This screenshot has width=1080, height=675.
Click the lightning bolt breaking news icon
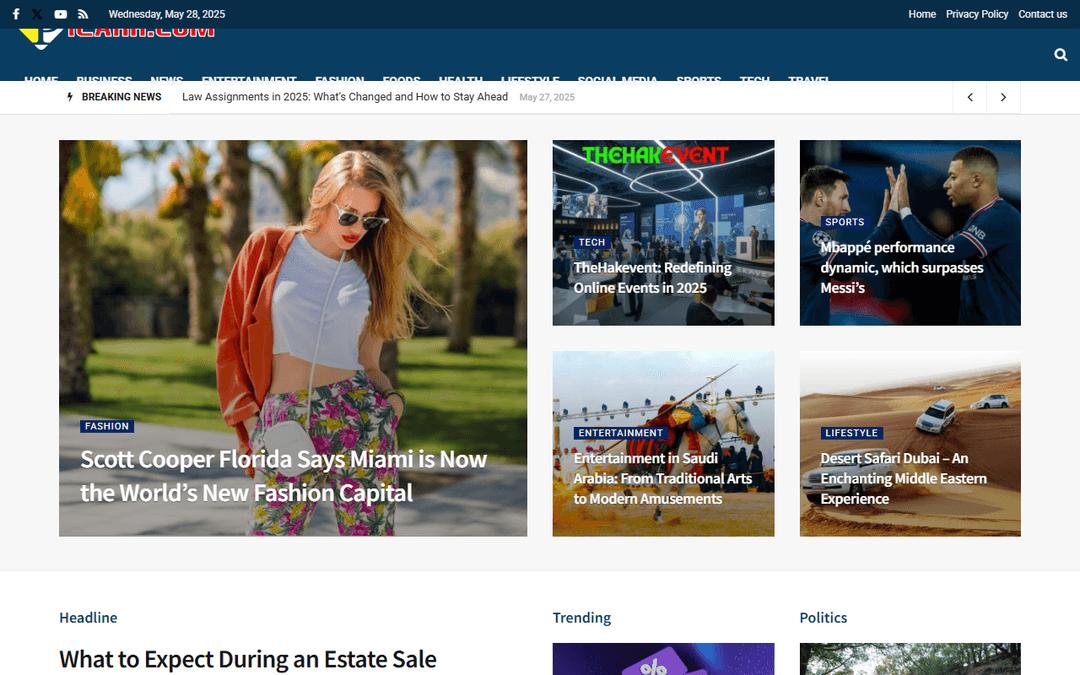pos(70,97)
